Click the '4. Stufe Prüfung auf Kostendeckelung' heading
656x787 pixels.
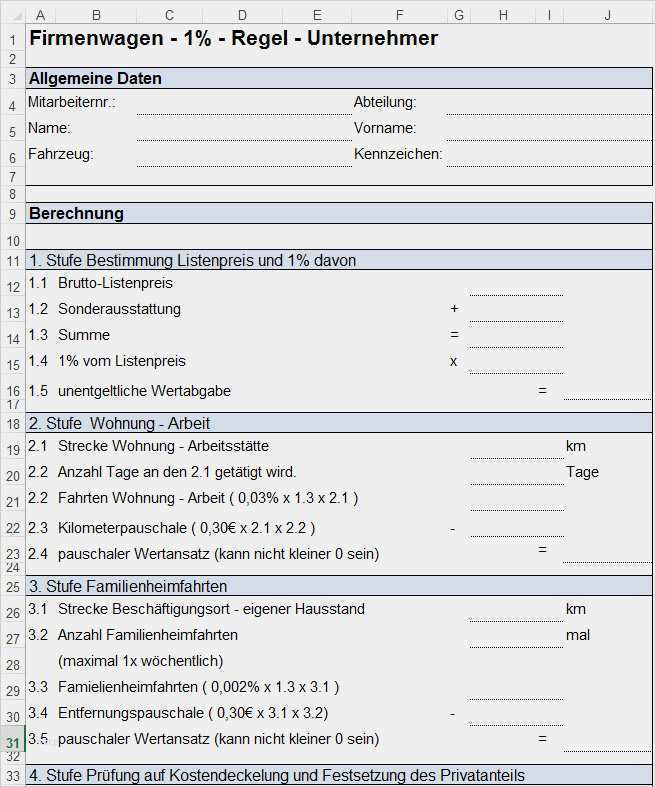(x=276, y=776)
